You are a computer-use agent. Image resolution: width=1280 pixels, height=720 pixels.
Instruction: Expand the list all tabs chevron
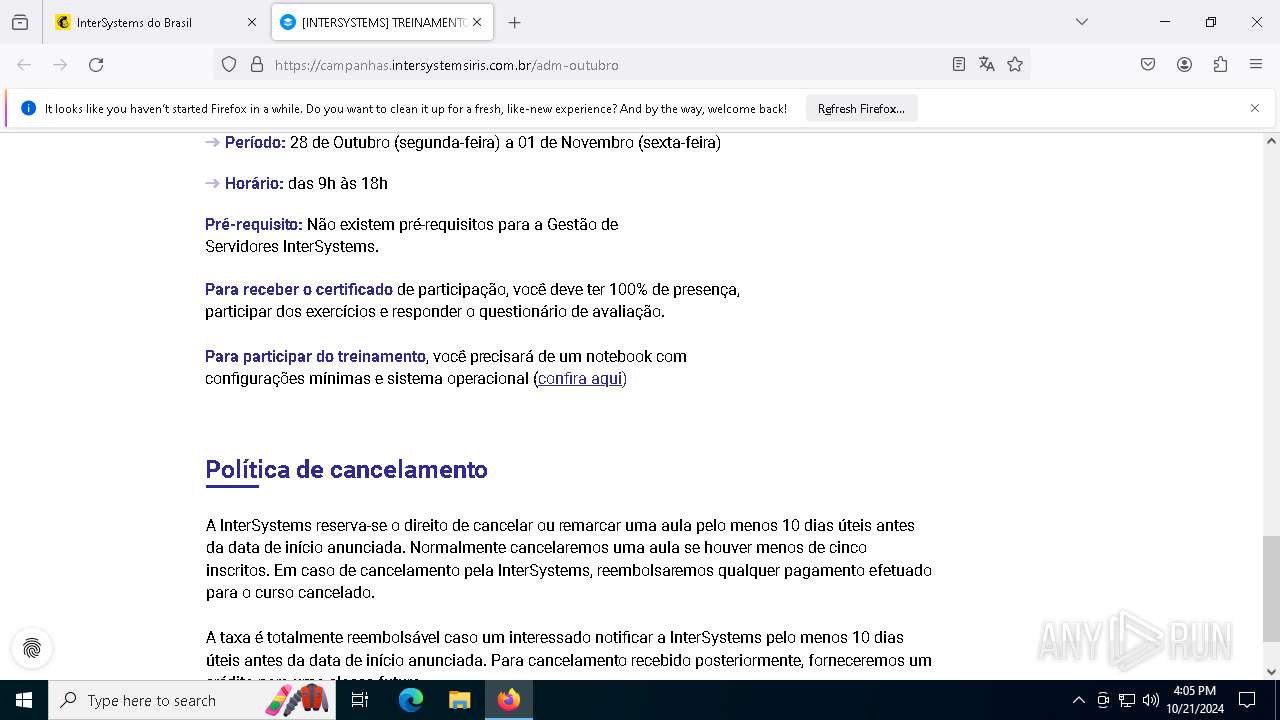click(x=1081, y=22)
